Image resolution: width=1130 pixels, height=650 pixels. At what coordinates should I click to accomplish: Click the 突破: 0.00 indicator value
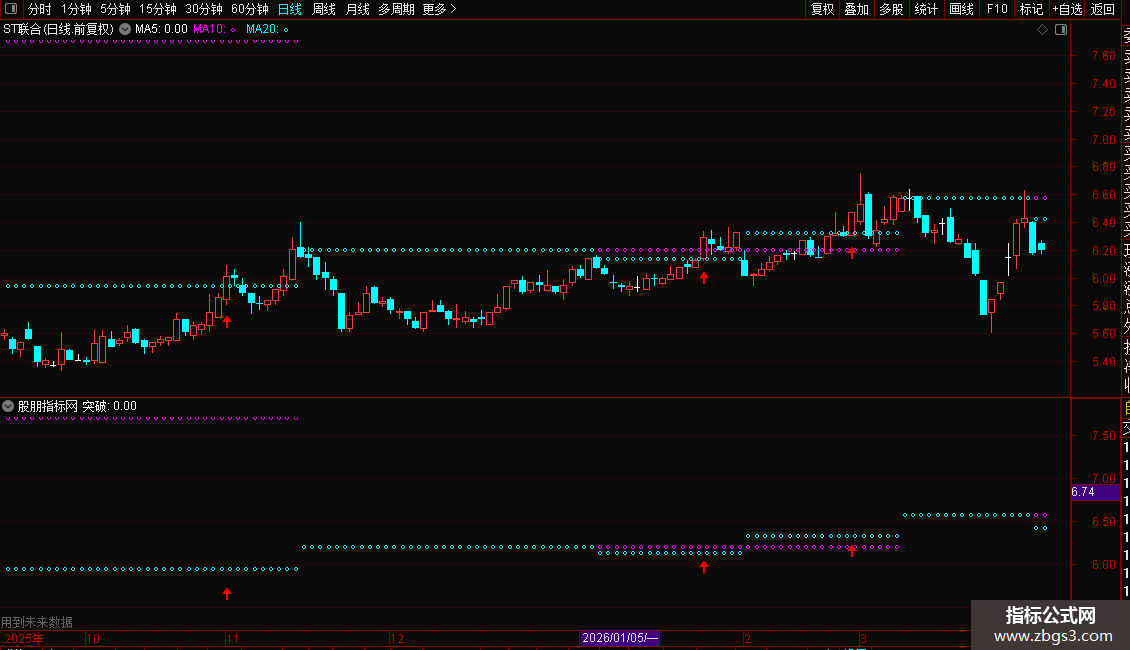pos(109,406)
